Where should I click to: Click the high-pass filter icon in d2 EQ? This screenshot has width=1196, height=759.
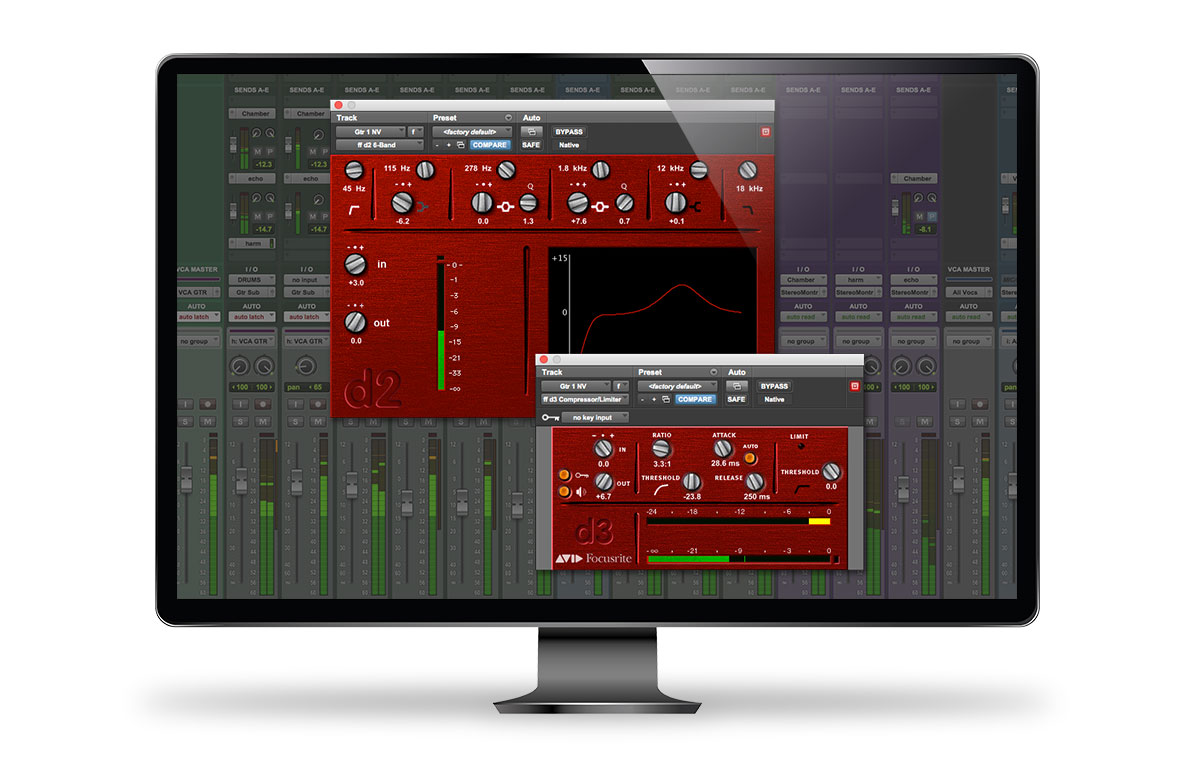353,209
